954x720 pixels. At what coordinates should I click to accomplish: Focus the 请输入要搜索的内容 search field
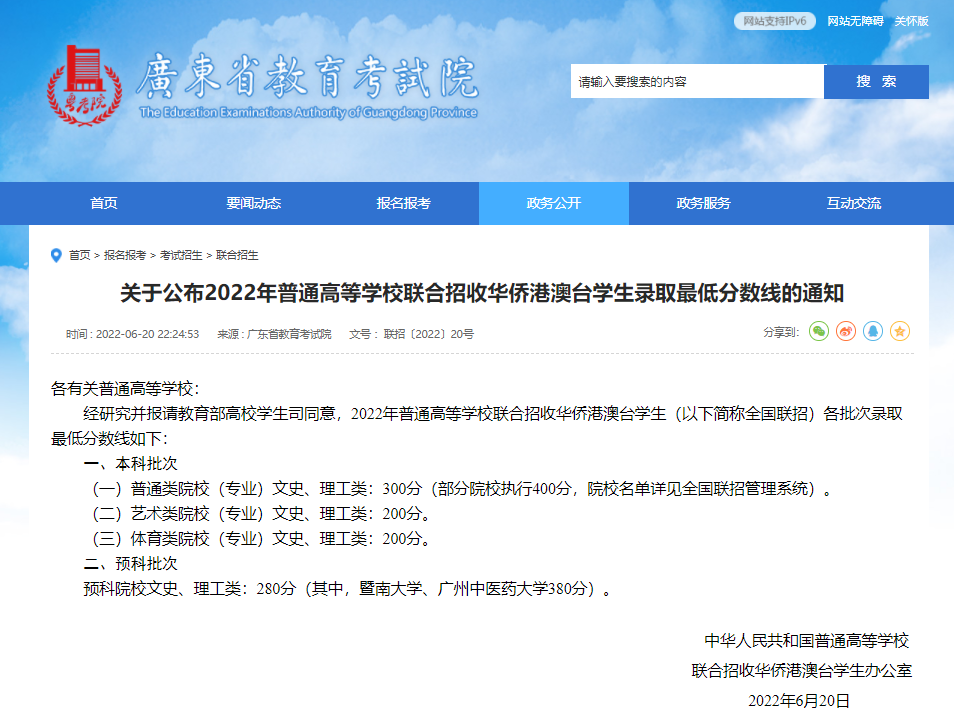(697, 82)
